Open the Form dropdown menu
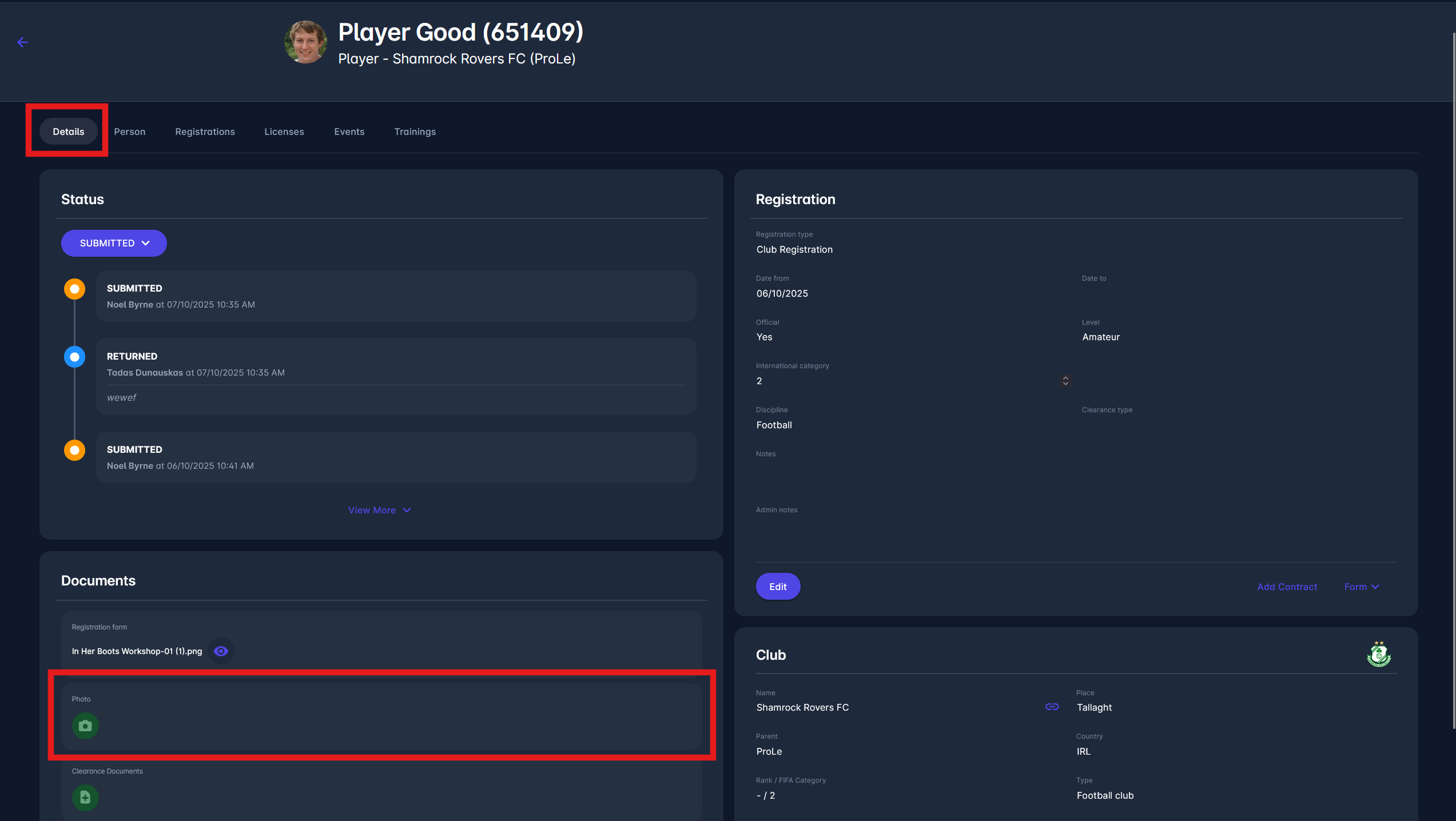 [x=1361, y=587]
